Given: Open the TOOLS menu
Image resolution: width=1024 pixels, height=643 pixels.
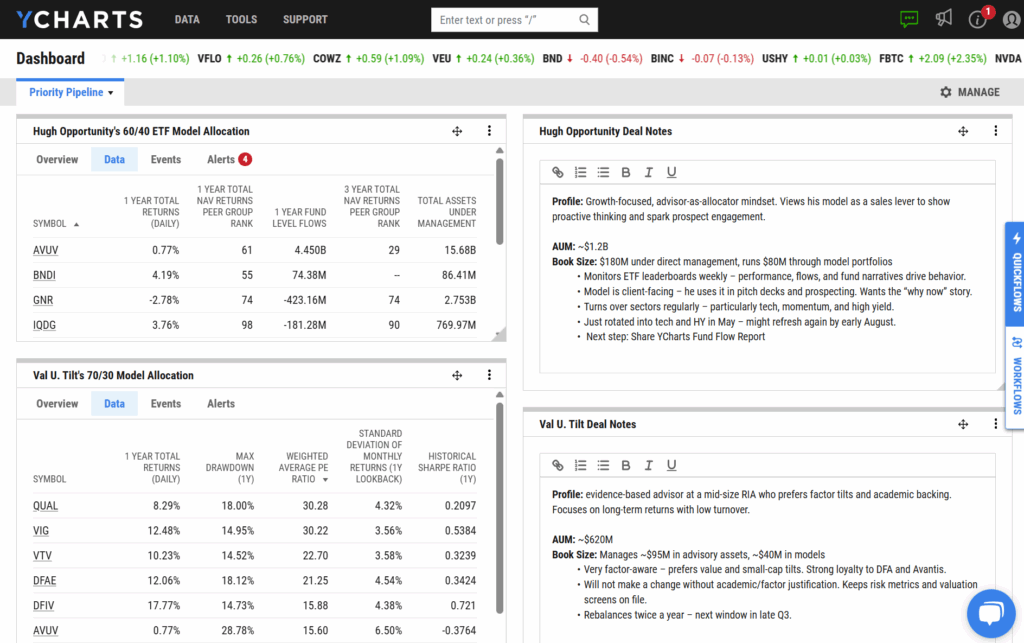Looking at the screenshot, I should (241, 20).
